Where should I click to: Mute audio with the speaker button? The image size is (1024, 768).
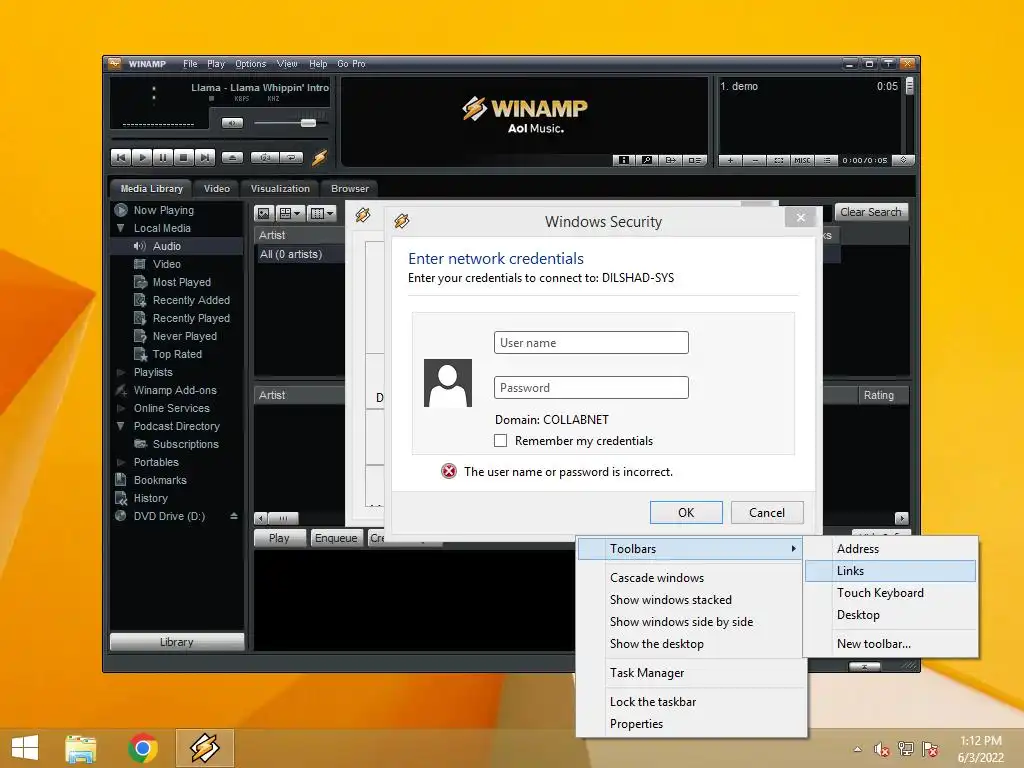point(232,123)
